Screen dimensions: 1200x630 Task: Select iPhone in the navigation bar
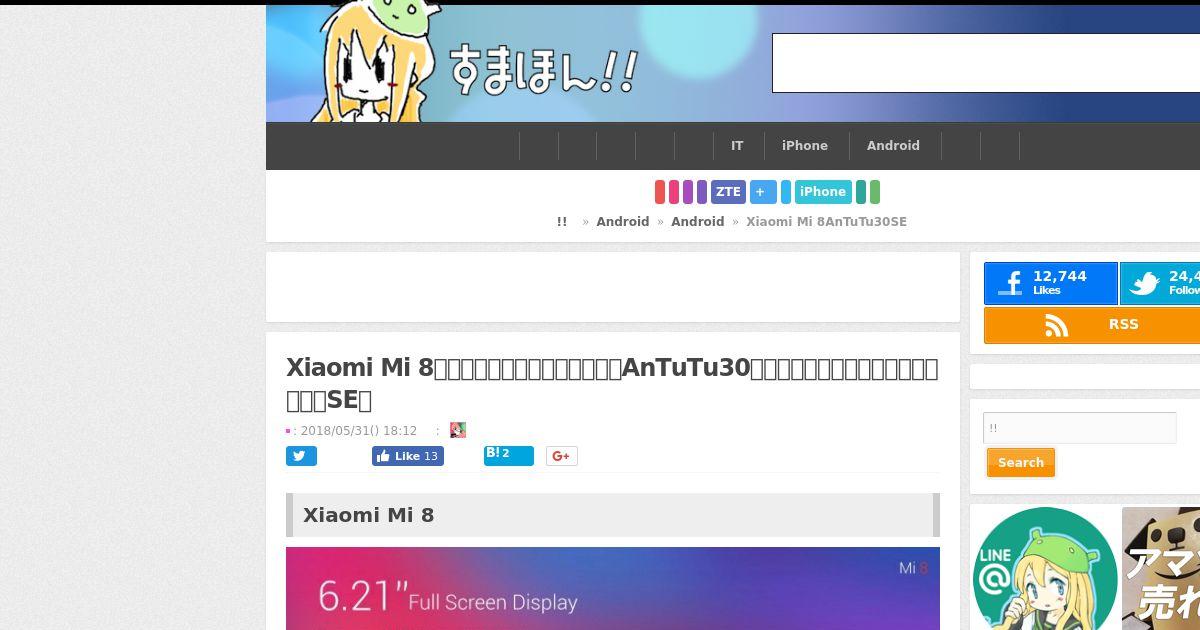(x=805, y=146)
